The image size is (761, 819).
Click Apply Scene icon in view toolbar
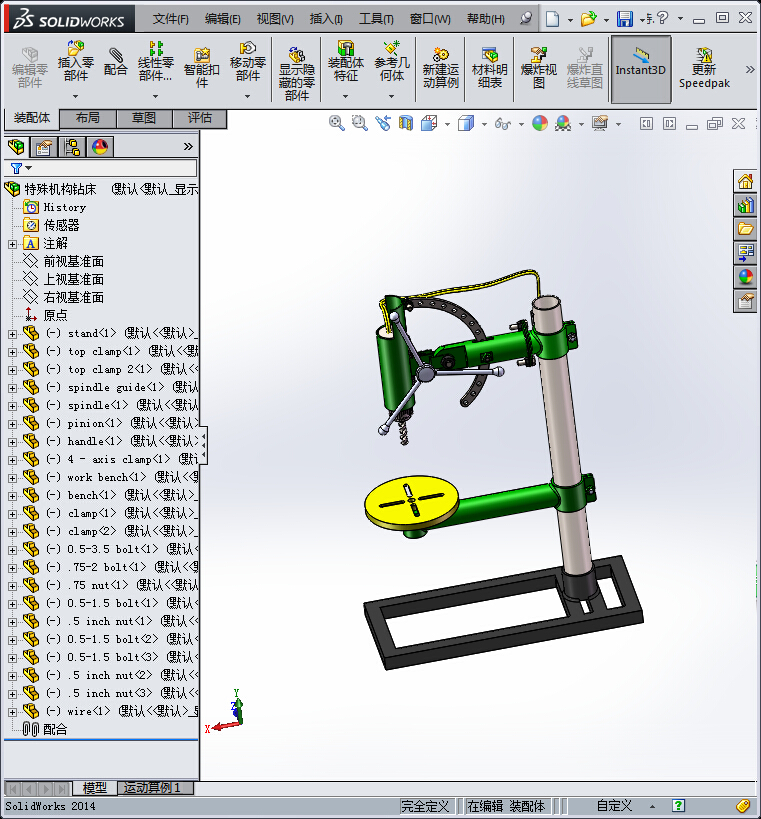coord(563,123)
